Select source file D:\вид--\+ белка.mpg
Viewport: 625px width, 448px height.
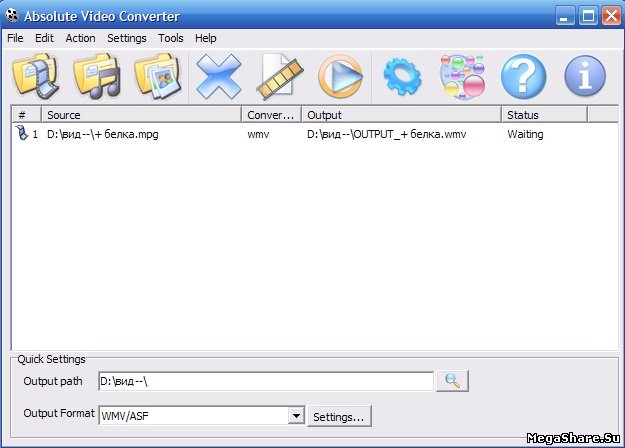tap(103, 134)
